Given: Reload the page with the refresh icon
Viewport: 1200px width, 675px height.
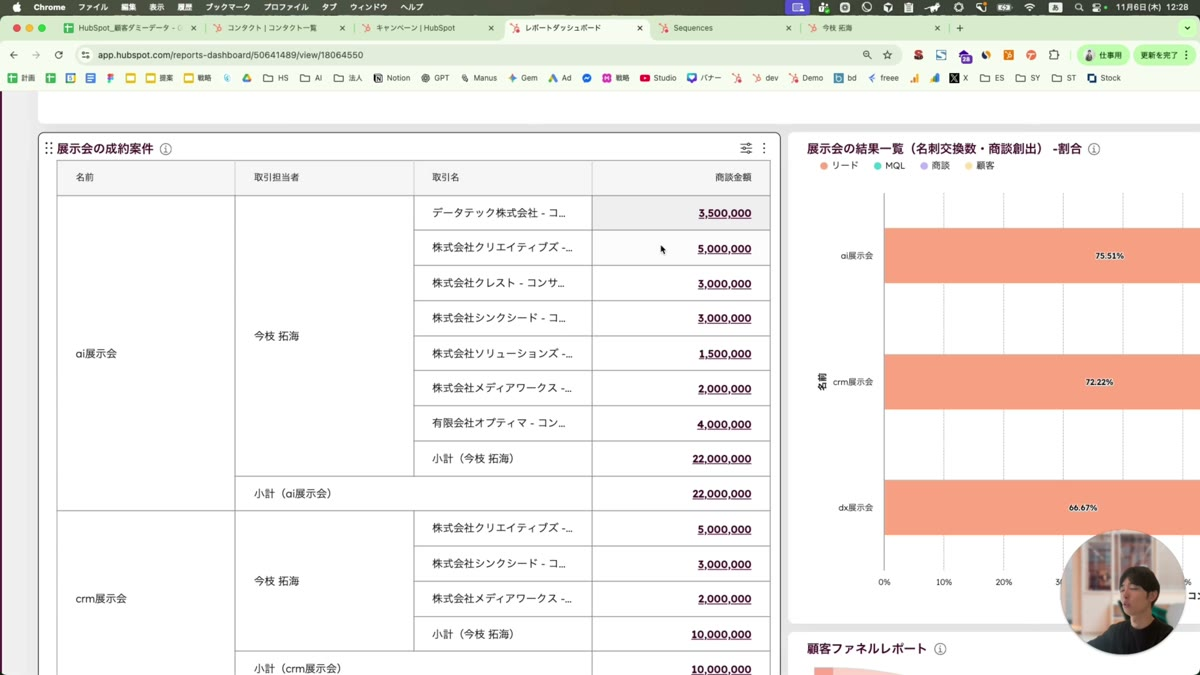Looking at the screenshot, I should (x=59, y=55).
